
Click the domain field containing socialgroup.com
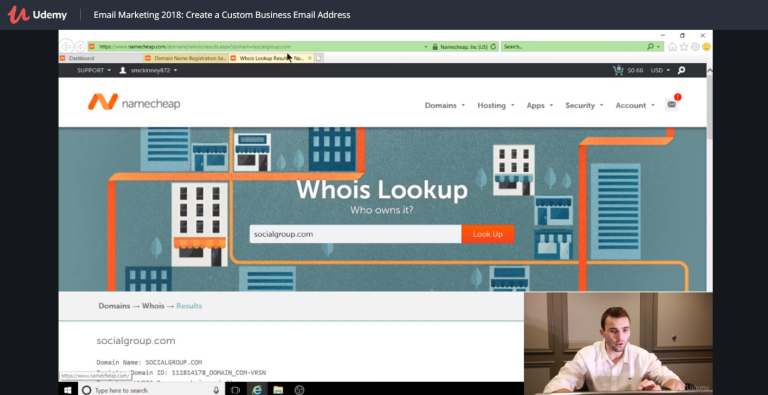[355, 234]
